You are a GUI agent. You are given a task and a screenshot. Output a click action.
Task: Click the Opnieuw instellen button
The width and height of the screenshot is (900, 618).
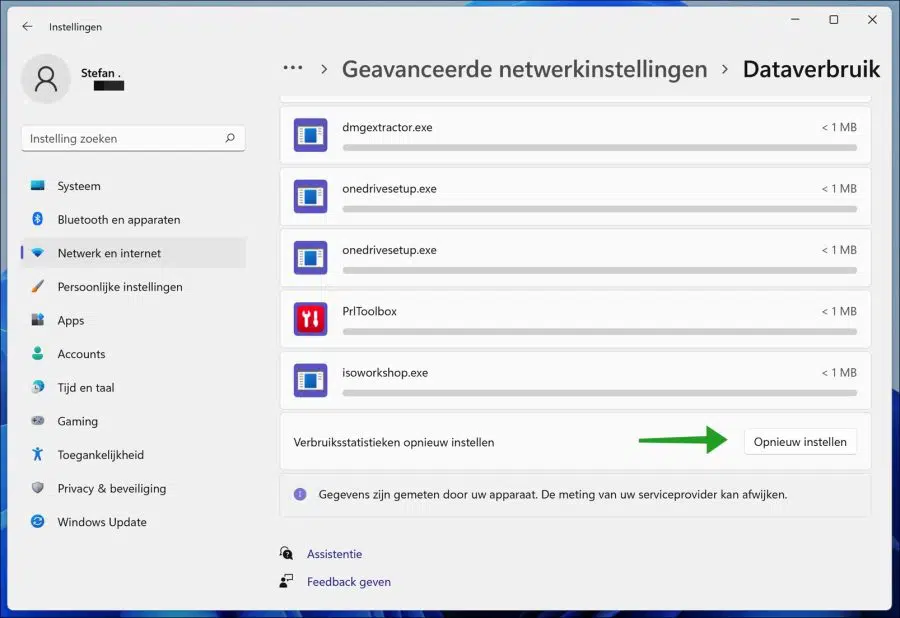pos(800,442)
